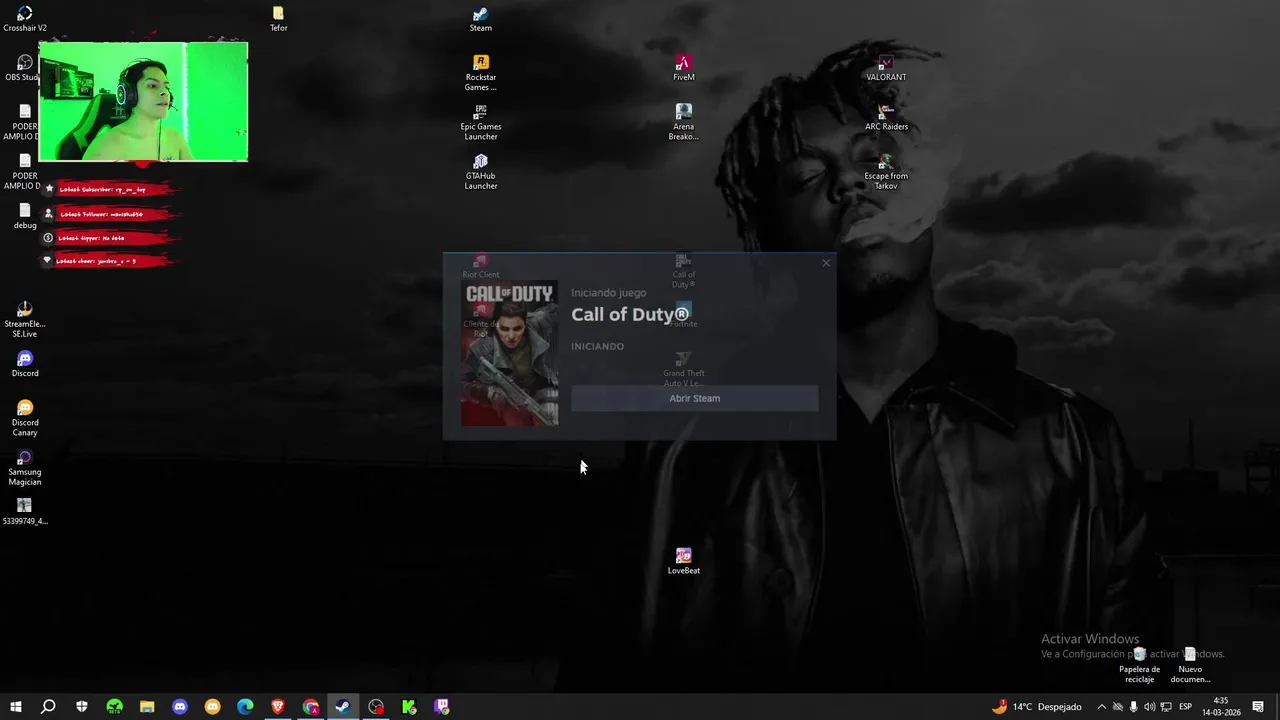Open the Kick app in the taskbar
Viewport: 1280px width, 720px height.
click(x=409, y=707)
